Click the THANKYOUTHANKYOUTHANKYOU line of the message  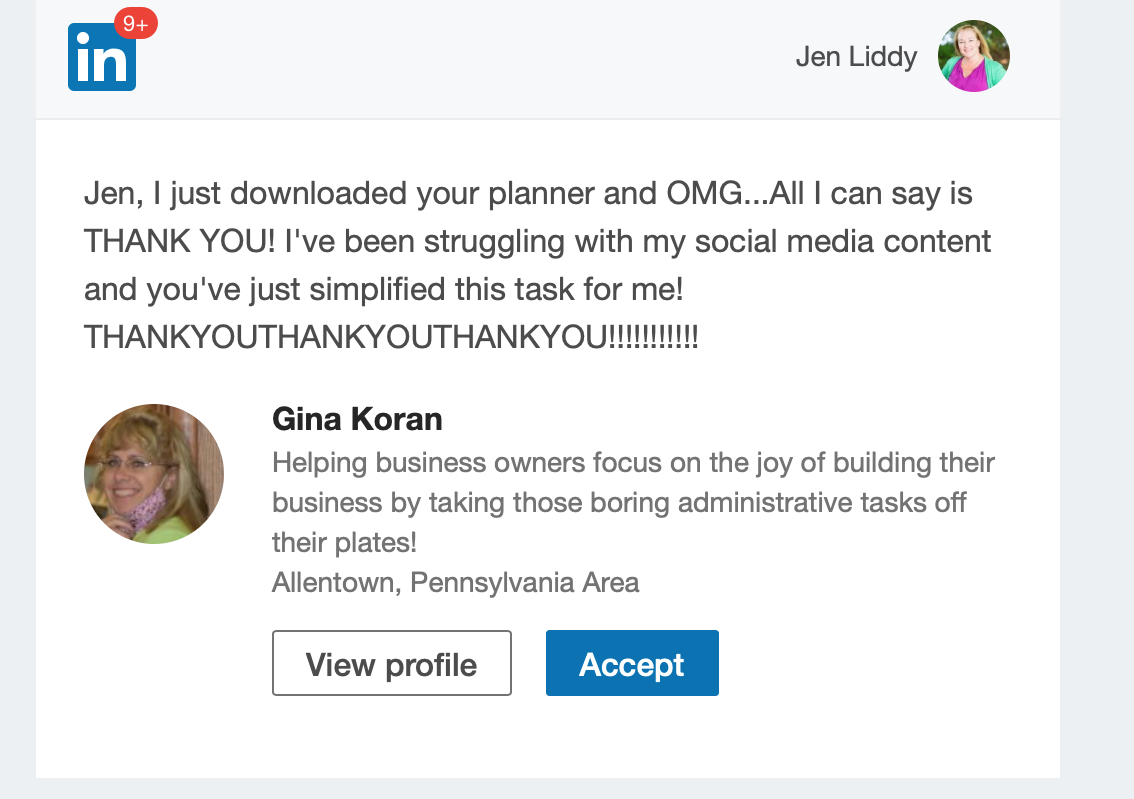click(391, 337)
